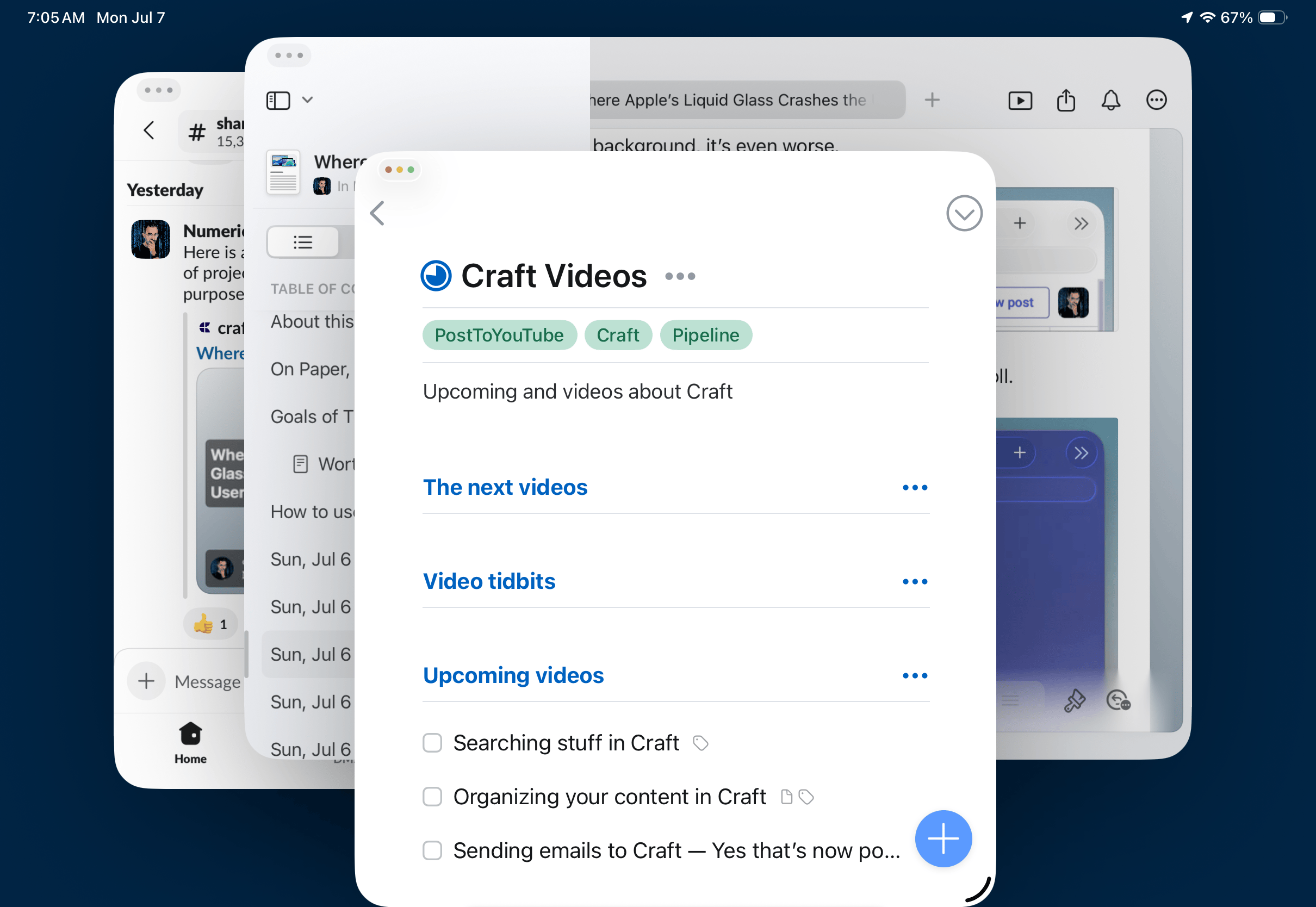Open On Paper entry in table of contents
Screen dimensions: 1316x907
coord(311,369)
